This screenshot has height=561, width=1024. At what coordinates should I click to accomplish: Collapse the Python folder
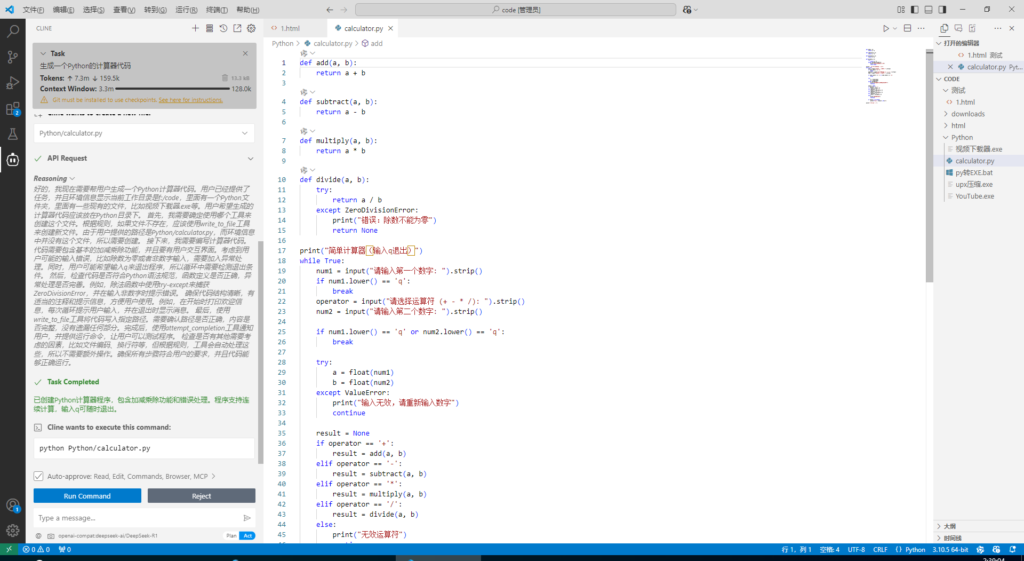point(961,137)
